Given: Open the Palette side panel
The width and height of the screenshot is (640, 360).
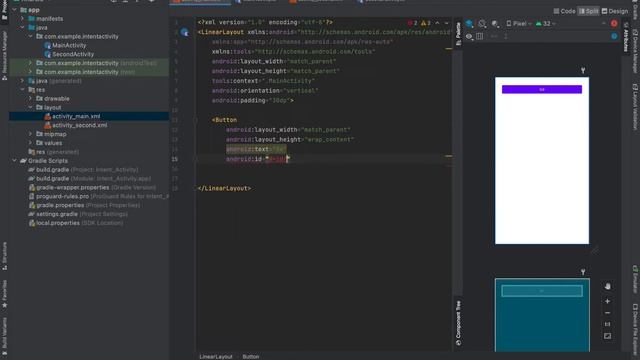Looking at the screenshot, I should tap(458, 33).
